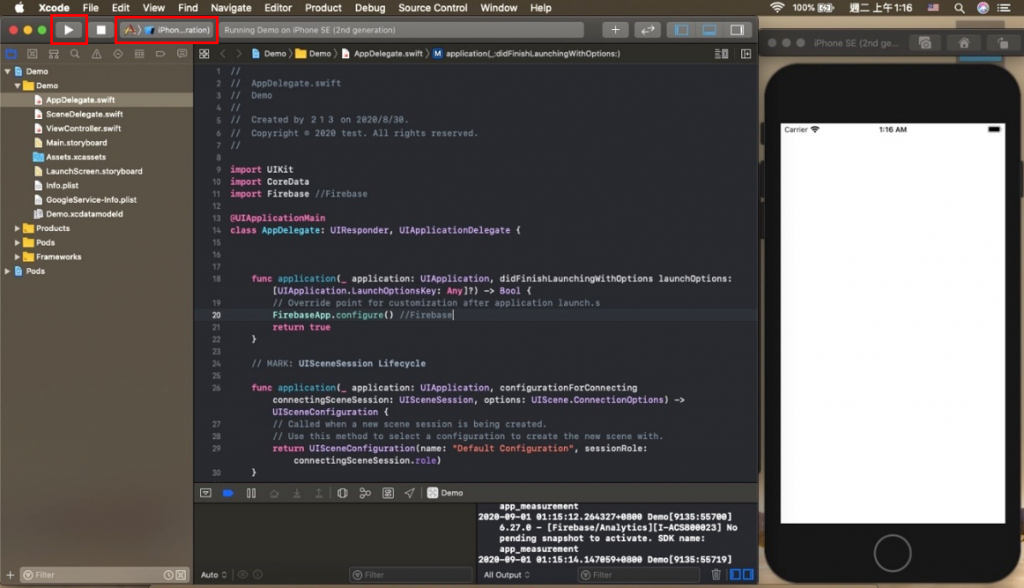
Task: Open the Debug View Hierarchy button
Action: click(342, 493)
